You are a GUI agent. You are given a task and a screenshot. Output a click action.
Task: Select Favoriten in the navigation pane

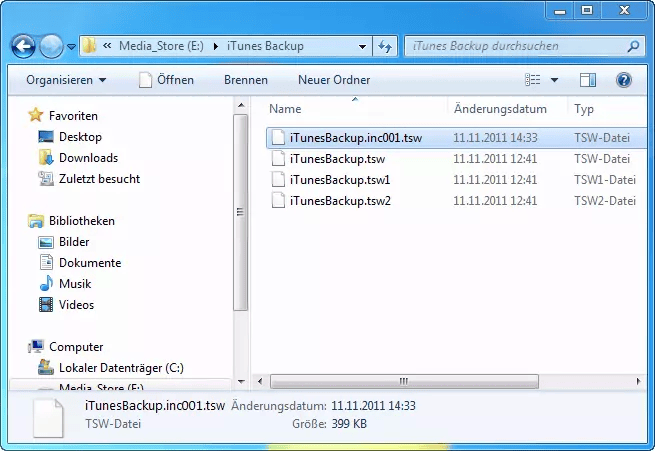pyautogui.click(x=73, y=116)
